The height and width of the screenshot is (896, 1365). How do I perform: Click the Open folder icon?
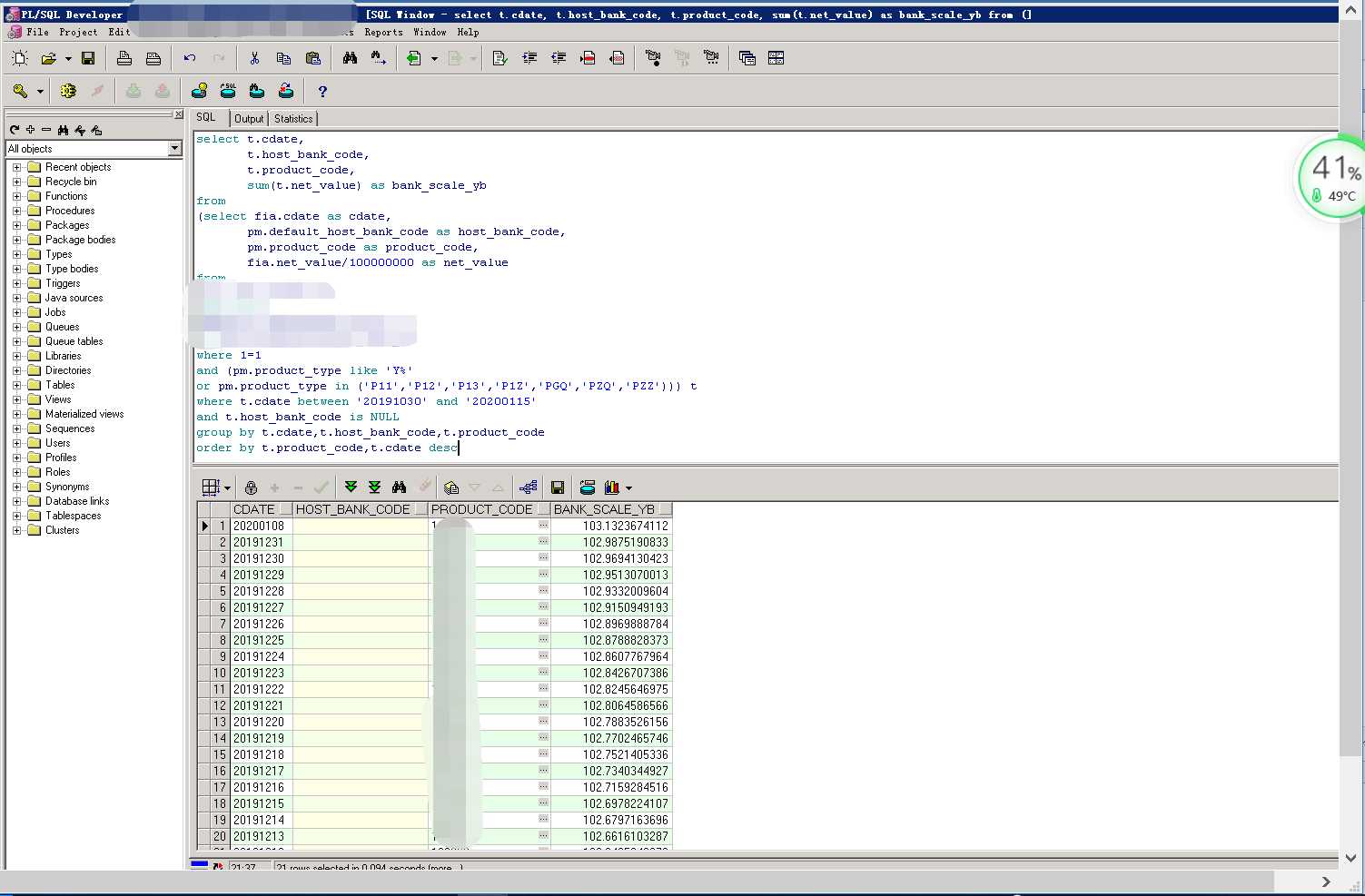pyautogui.click(x=49, y=58)
